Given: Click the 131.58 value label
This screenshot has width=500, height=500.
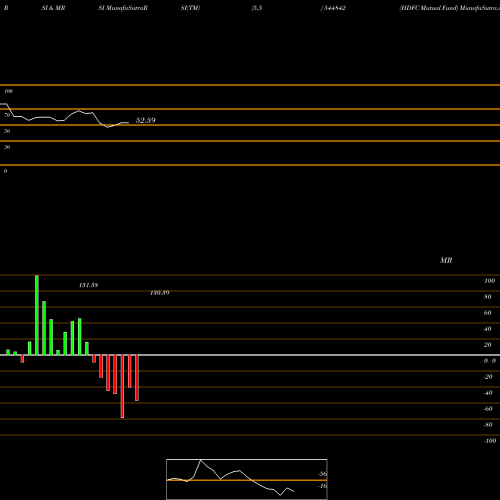Looking at the screenshot, I should coord(88,285).
